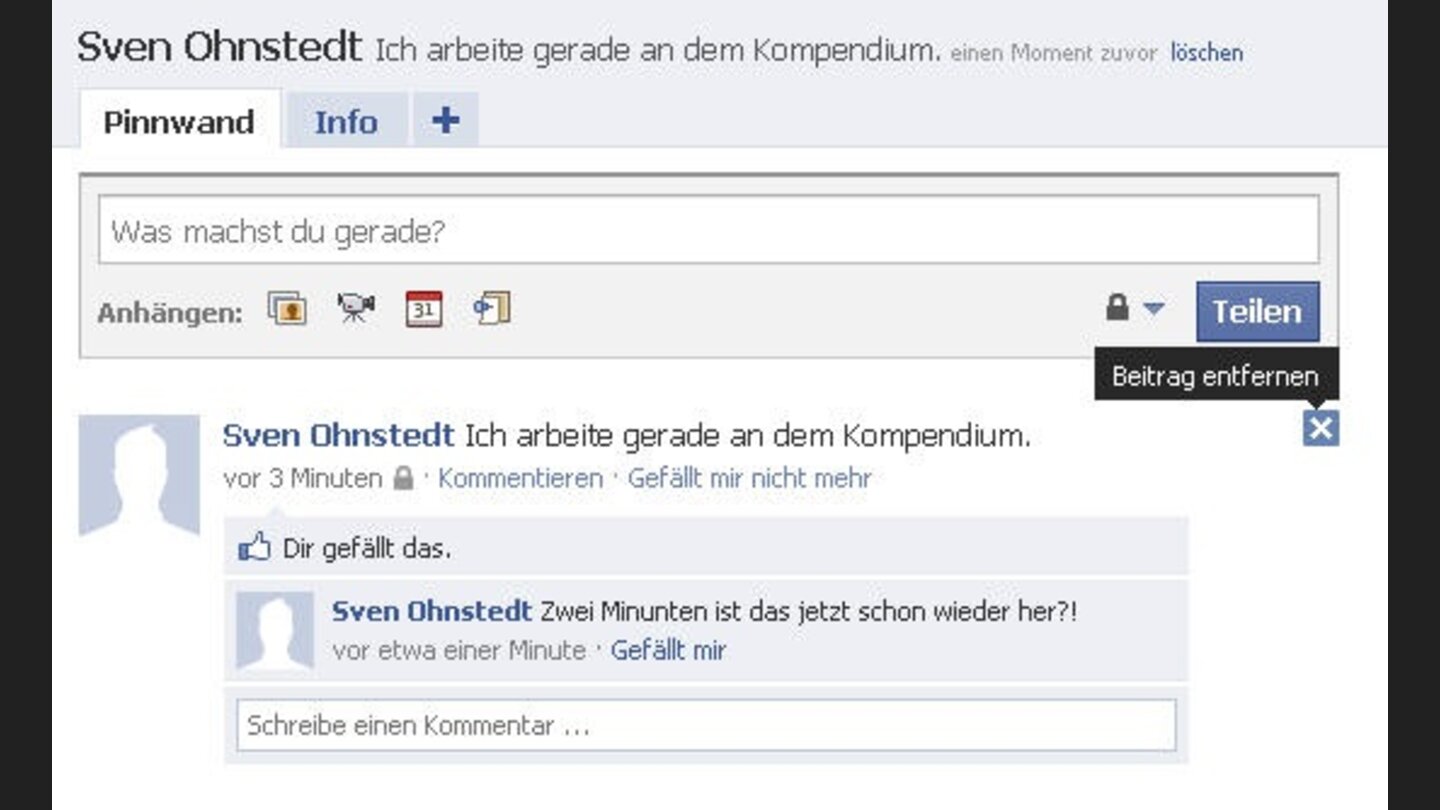Unlike the post via "Gefällt mir nicht mehr"
1440x810 pixels.
[749, 478]
